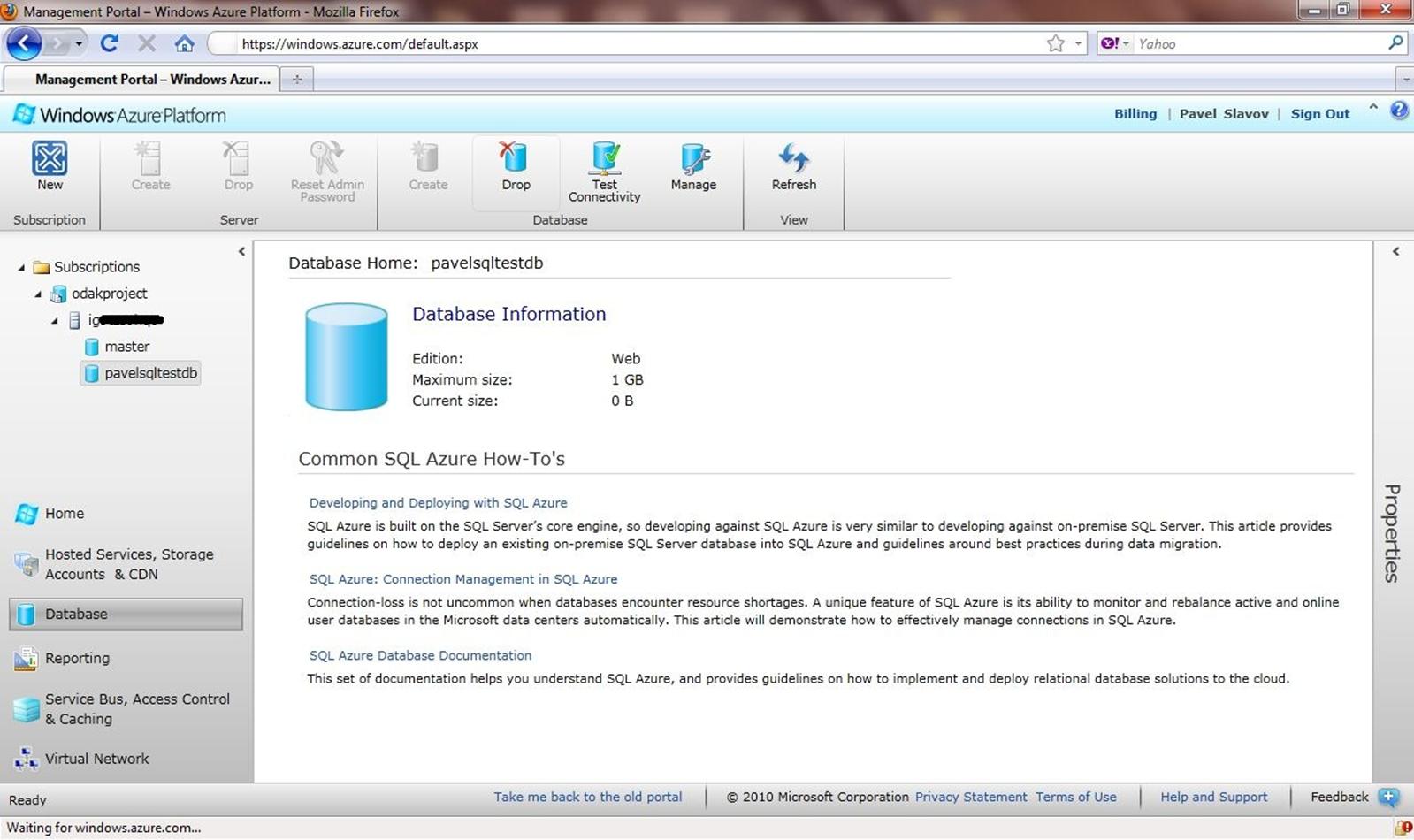Open the Billing link

(1135, 114)
